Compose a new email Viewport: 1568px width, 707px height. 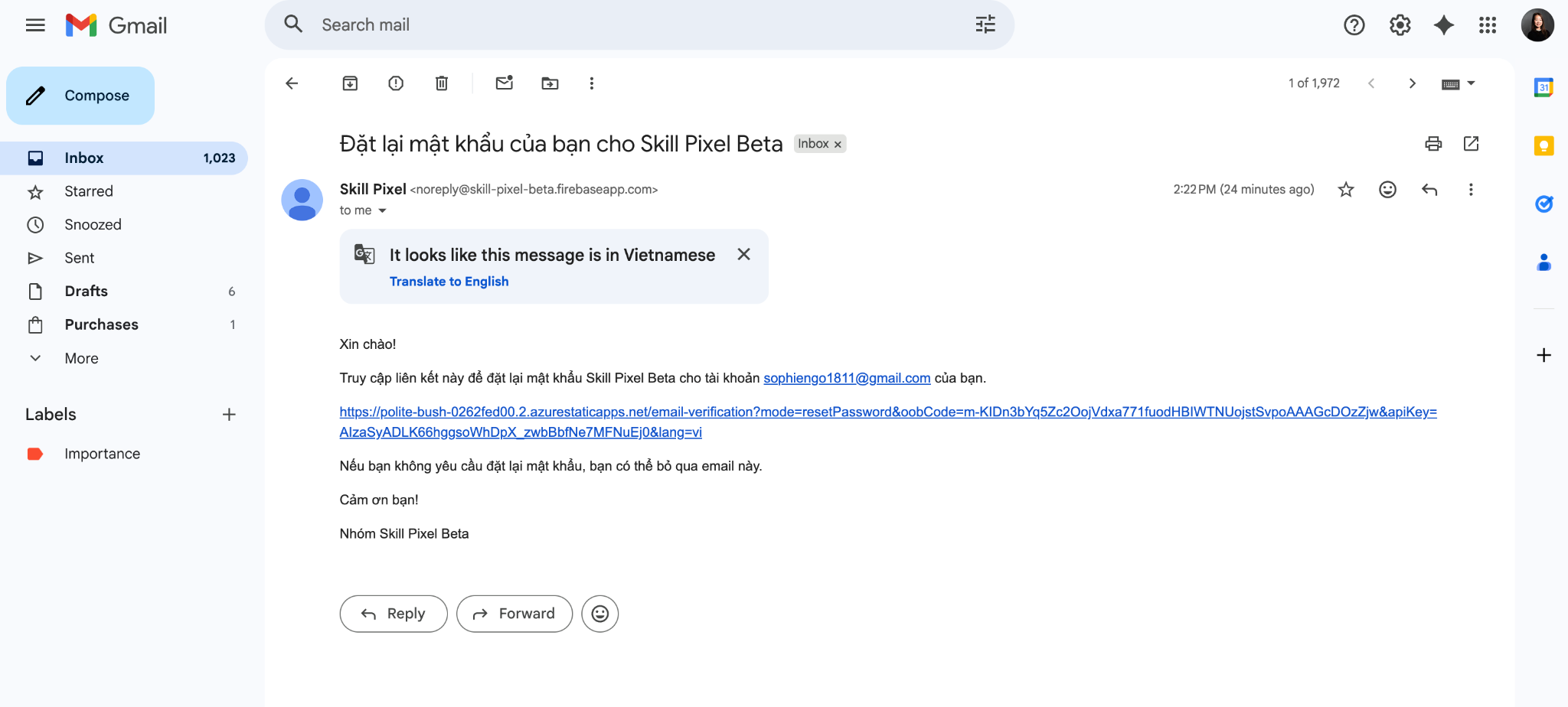click(x=80, y=96)
